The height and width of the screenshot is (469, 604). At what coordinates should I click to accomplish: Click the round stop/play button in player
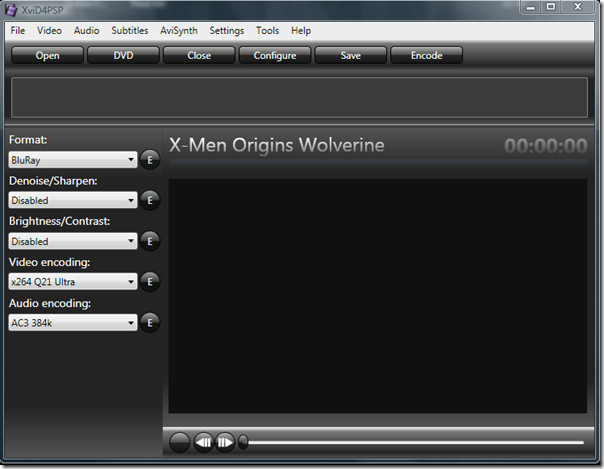(x=180, y=442)
